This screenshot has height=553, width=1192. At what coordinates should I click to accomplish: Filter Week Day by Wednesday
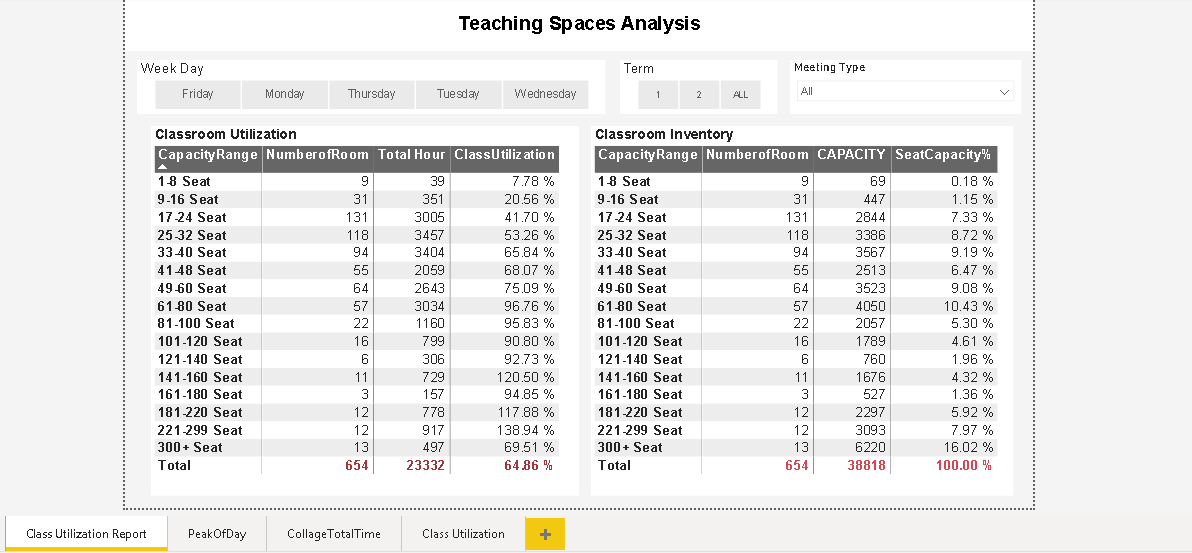pos(545,94)
